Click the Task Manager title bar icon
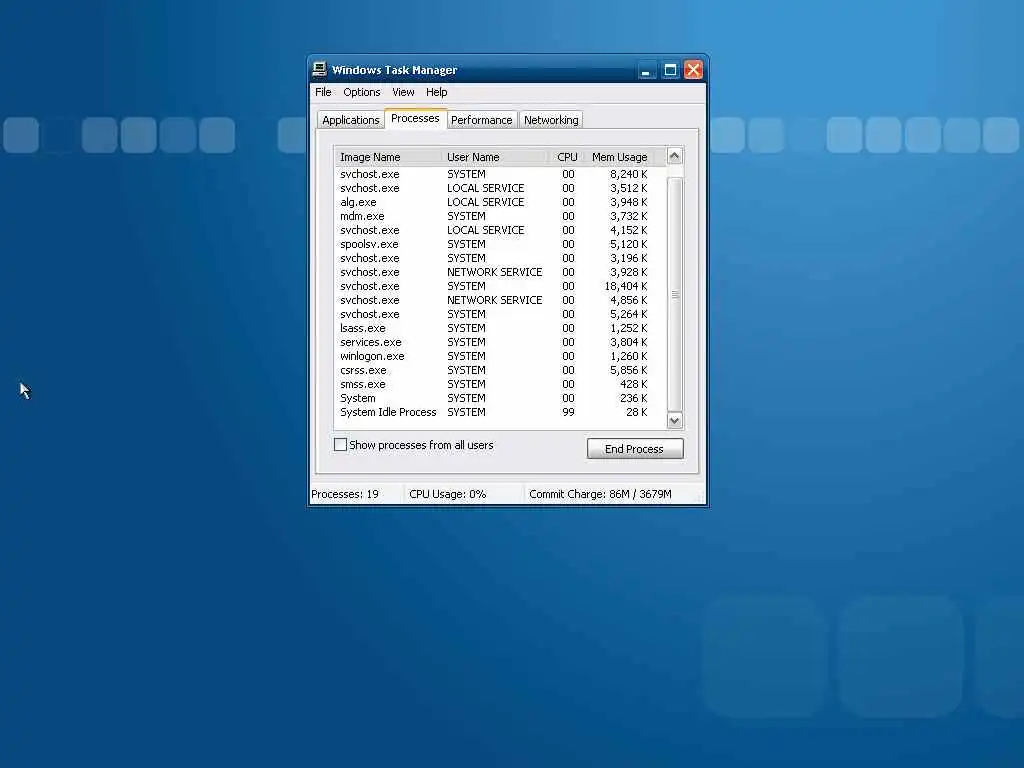Screen dimensions: 1024x768 319,69
